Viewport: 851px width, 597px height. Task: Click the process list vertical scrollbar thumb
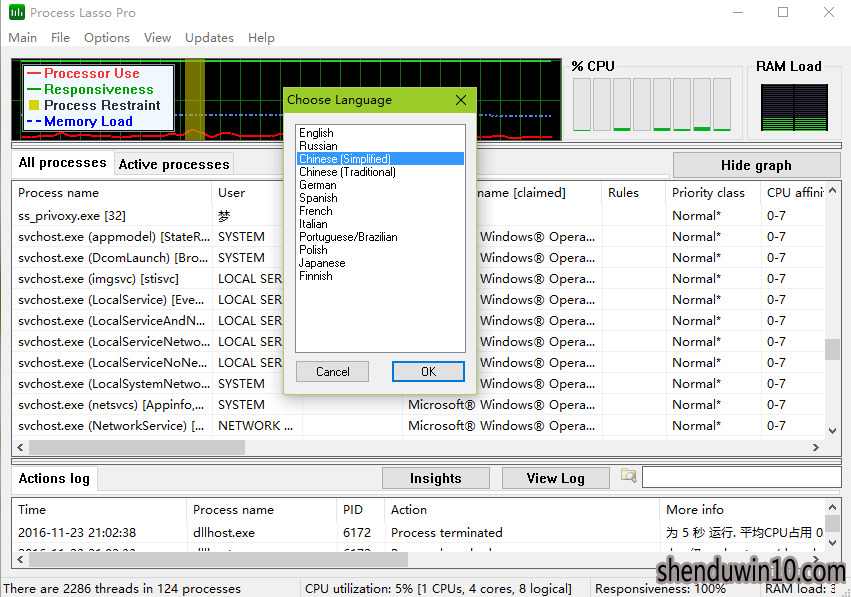click(x=832, y=350)
